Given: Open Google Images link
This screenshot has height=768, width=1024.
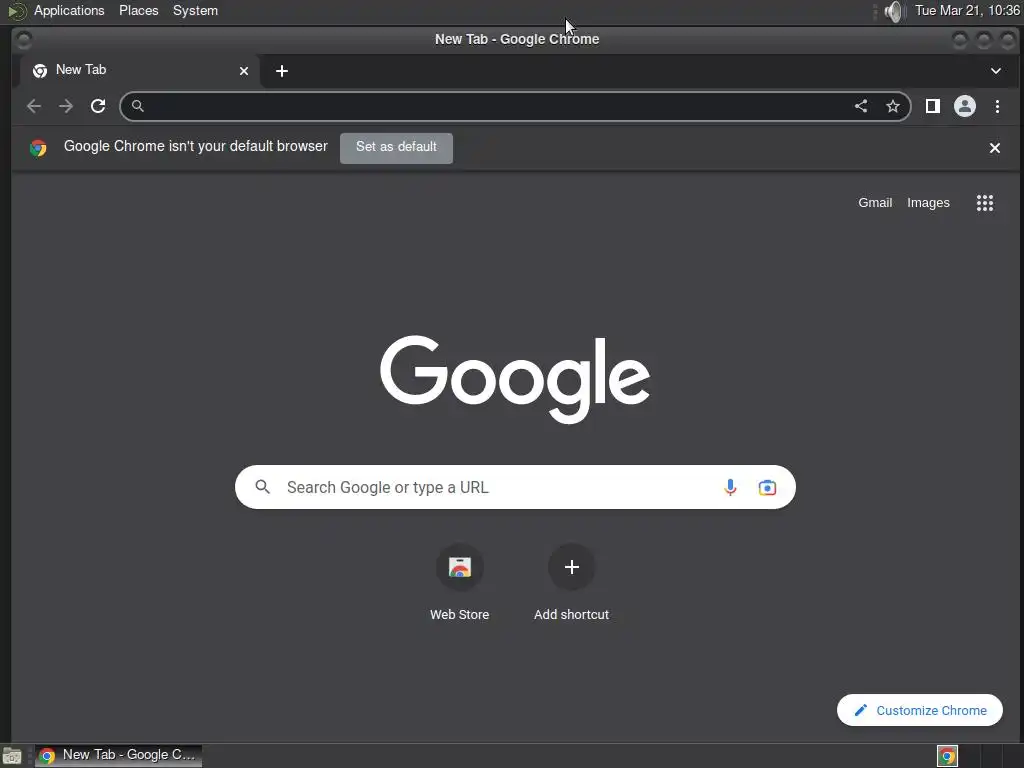Looking at the screenshot, I should tap(928, 203).
